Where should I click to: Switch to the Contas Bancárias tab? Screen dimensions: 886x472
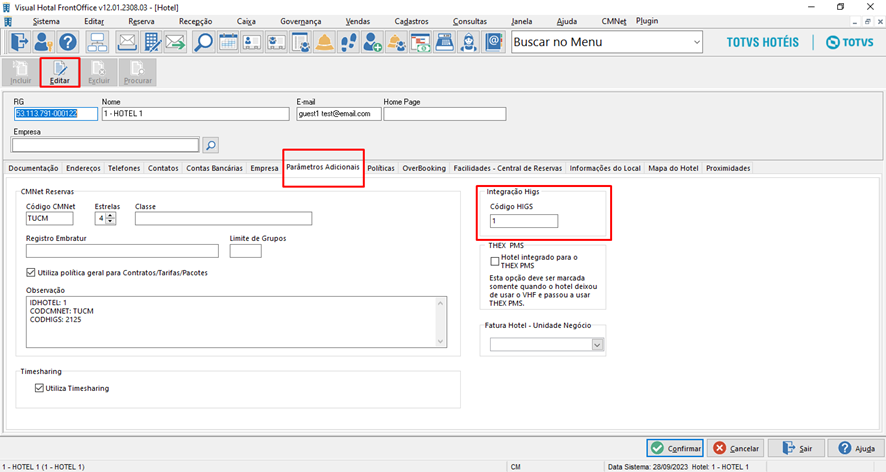click(214, 168)
